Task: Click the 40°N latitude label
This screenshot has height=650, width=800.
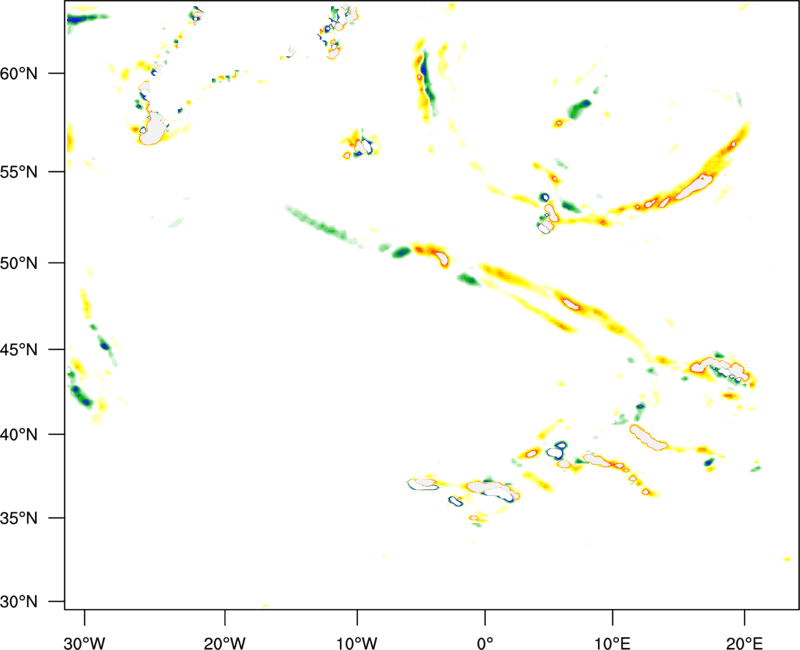Action: [19, 434]
